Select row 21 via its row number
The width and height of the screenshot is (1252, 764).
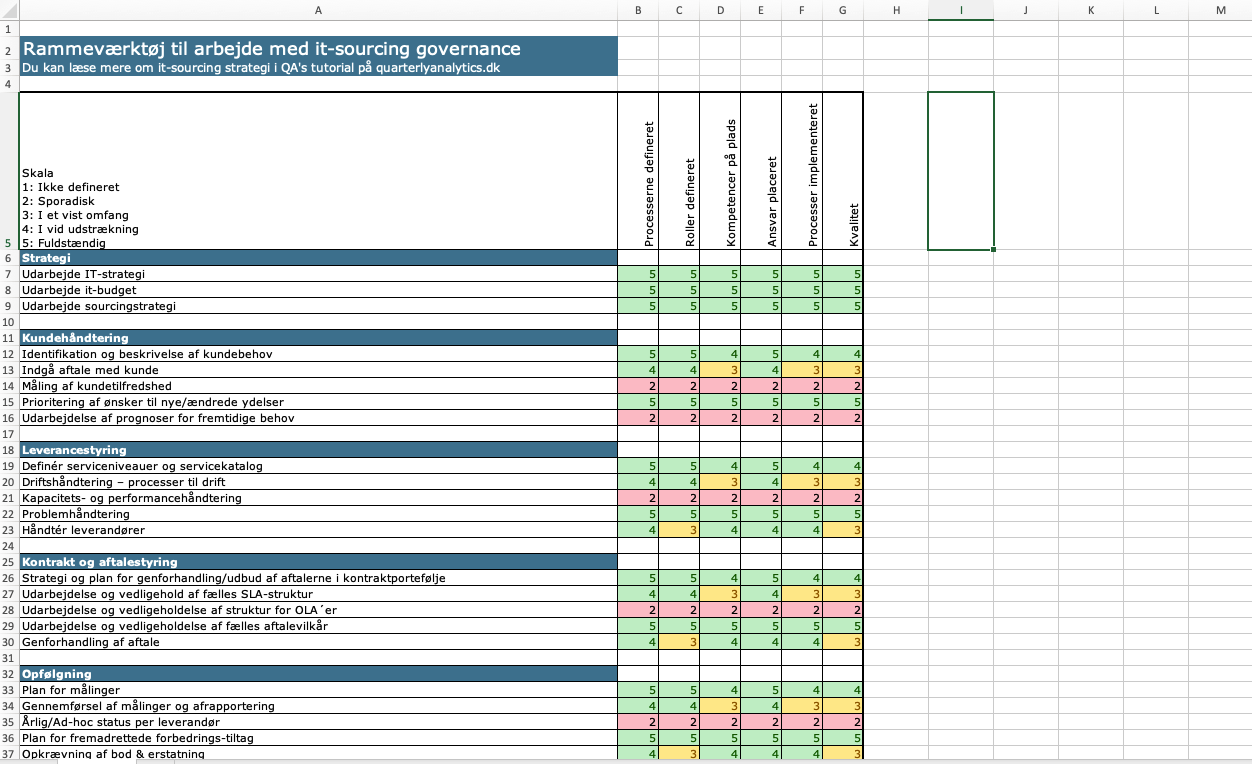pos(9,498)
